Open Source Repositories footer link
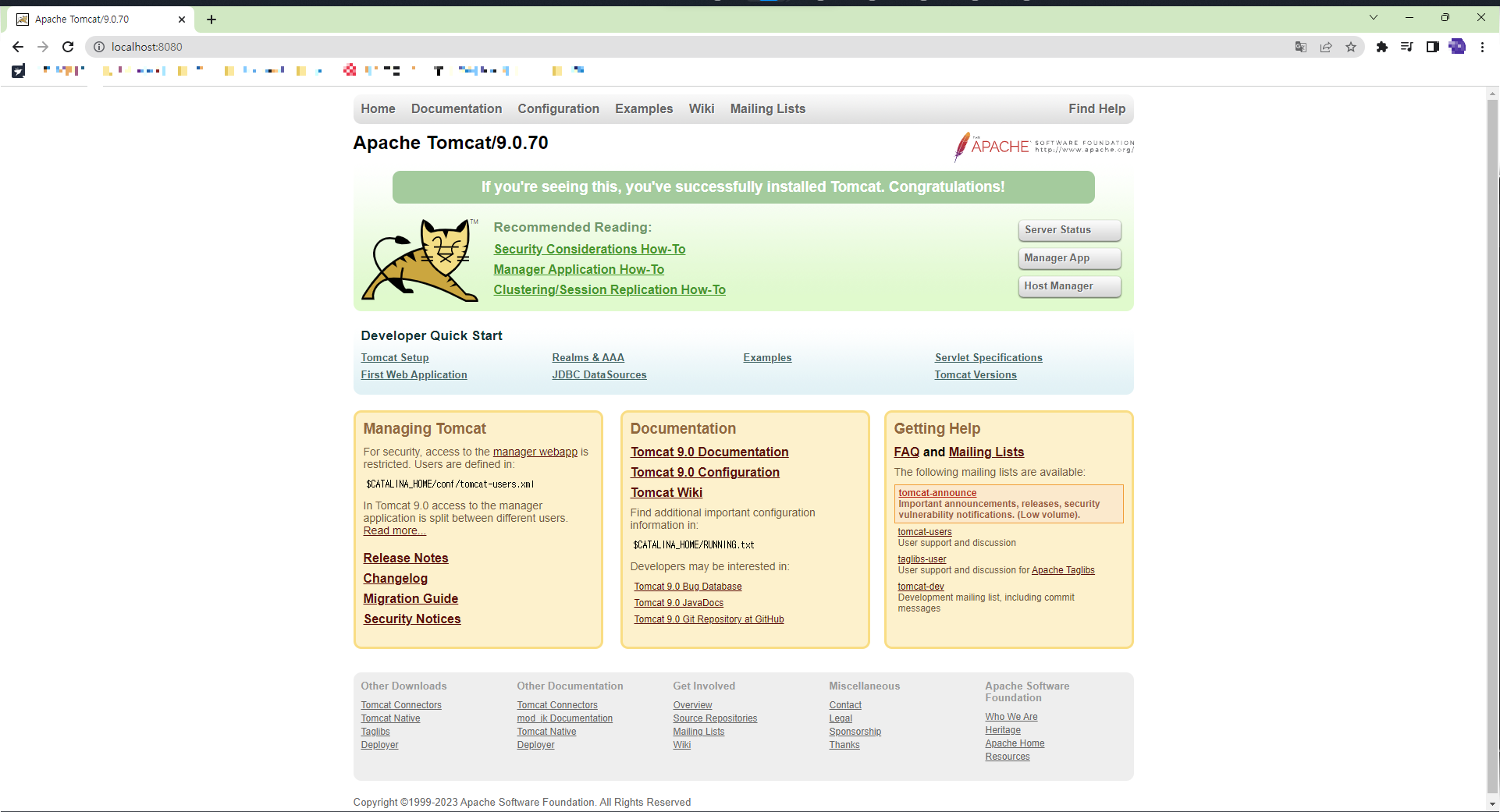This screenshot has height=812, width=1500. point(715,718)
